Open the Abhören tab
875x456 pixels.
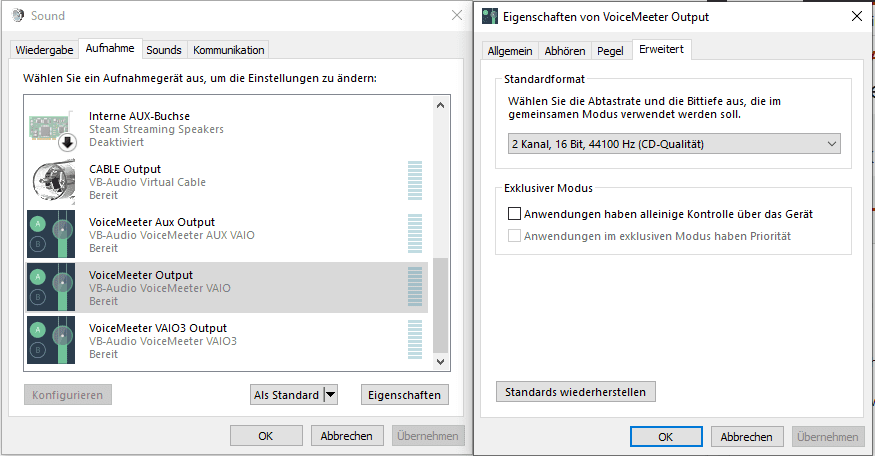coord(565,51)
